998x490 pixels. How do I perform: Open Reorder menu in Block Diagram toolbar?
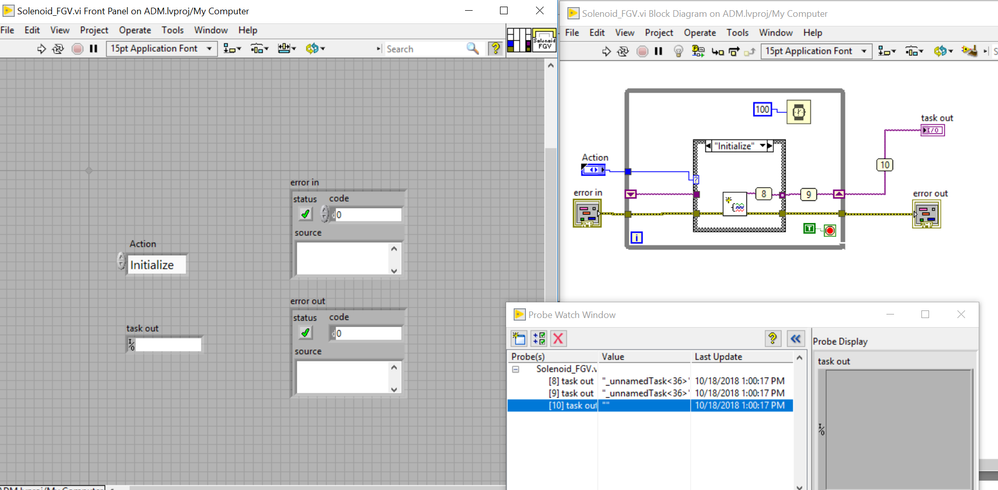pyautogui.click(x=943, y=51)
